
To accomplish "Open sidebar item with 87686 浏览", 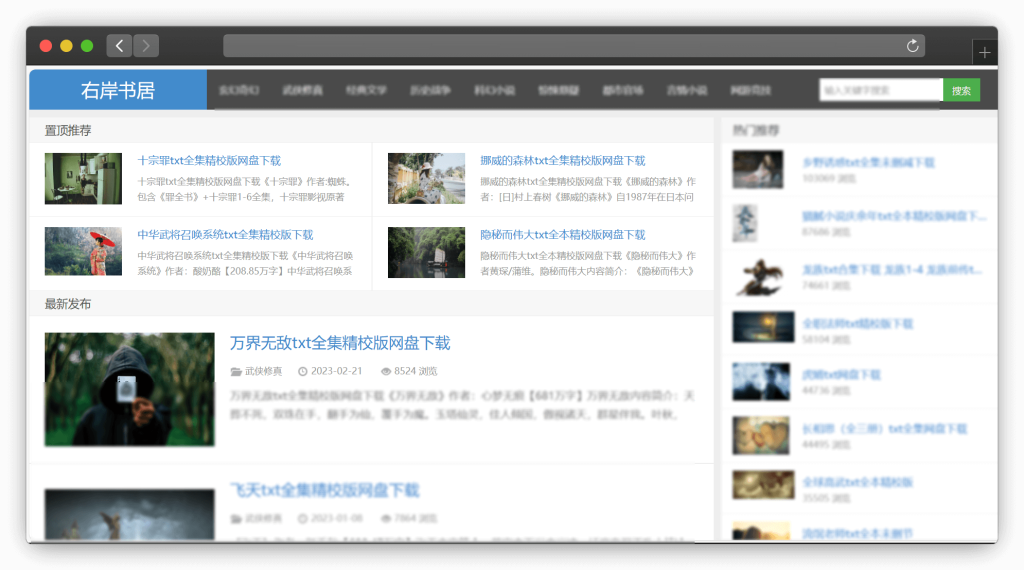I will tap(894, 216).
